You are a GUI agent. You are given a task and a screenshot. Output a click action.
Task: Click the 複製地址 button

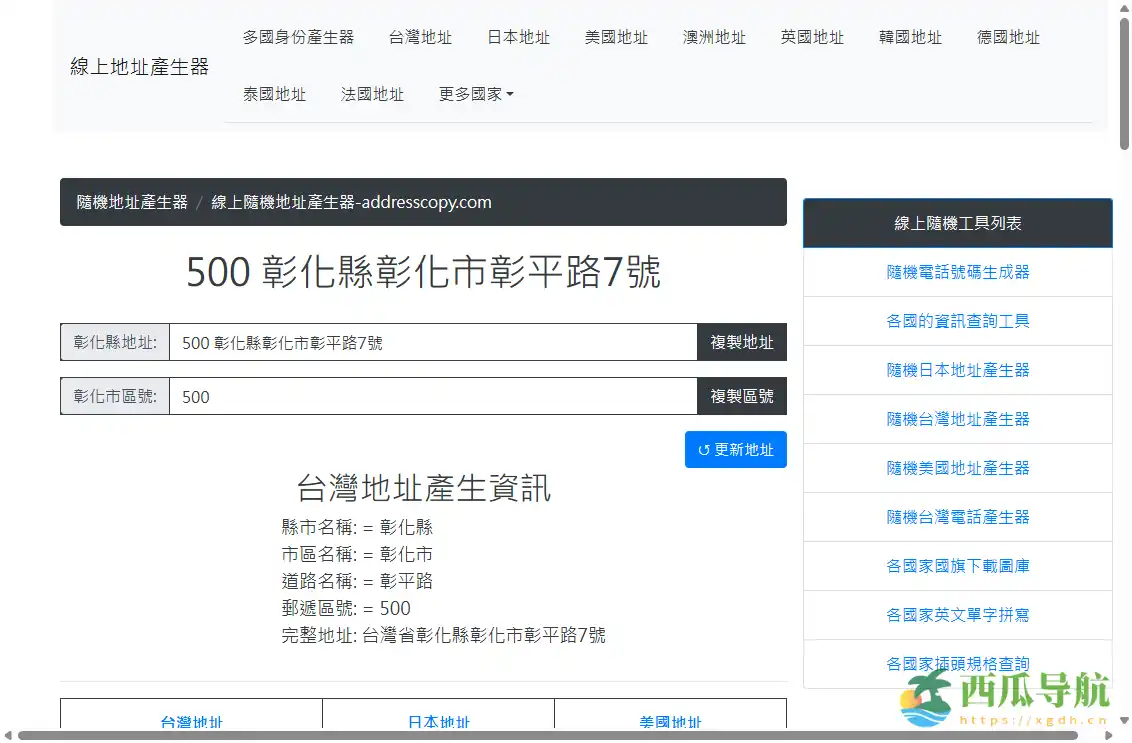[742, 342]
